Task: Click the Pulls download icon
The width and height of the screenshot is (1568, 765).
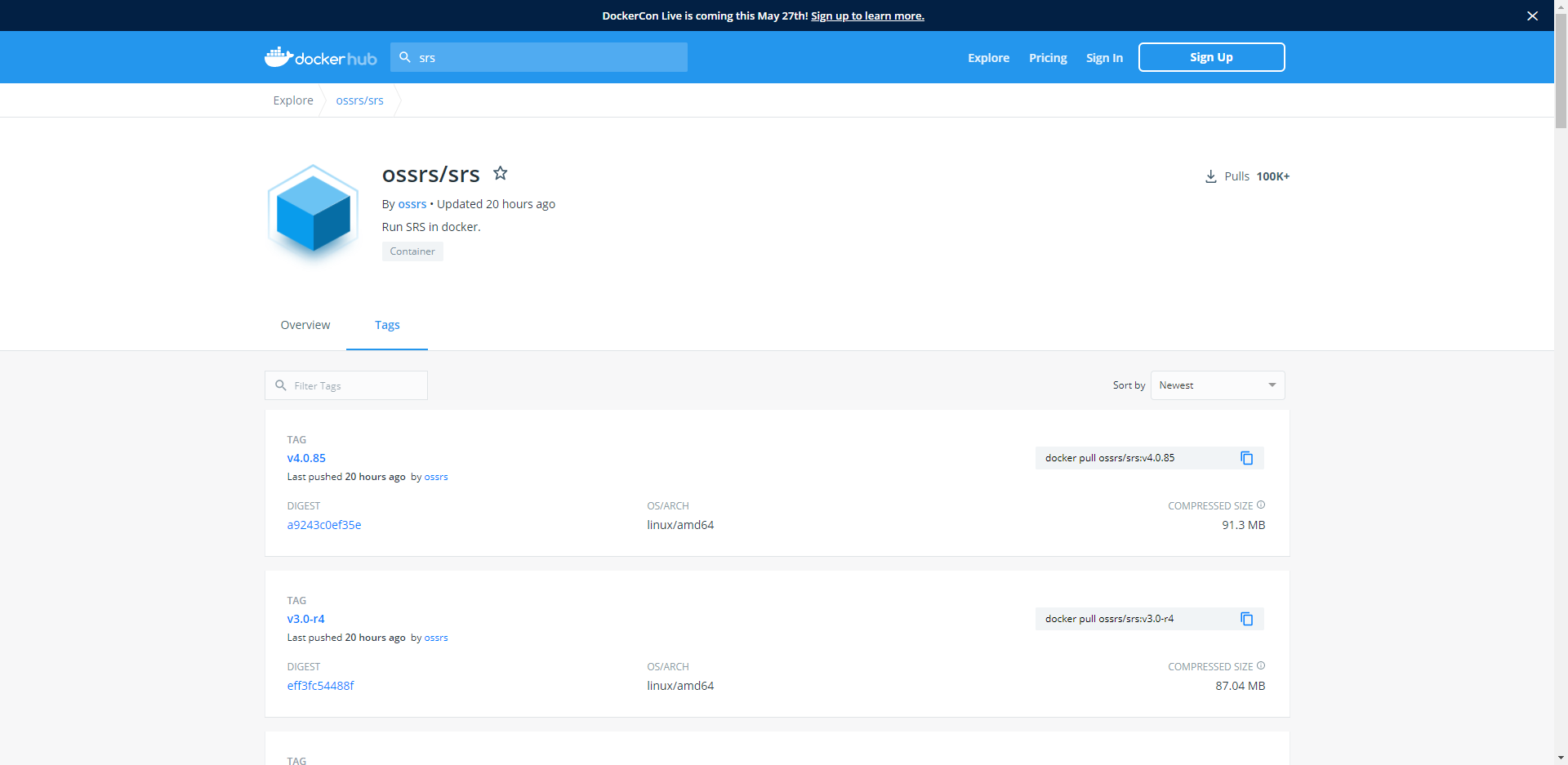Action: 1210,176
